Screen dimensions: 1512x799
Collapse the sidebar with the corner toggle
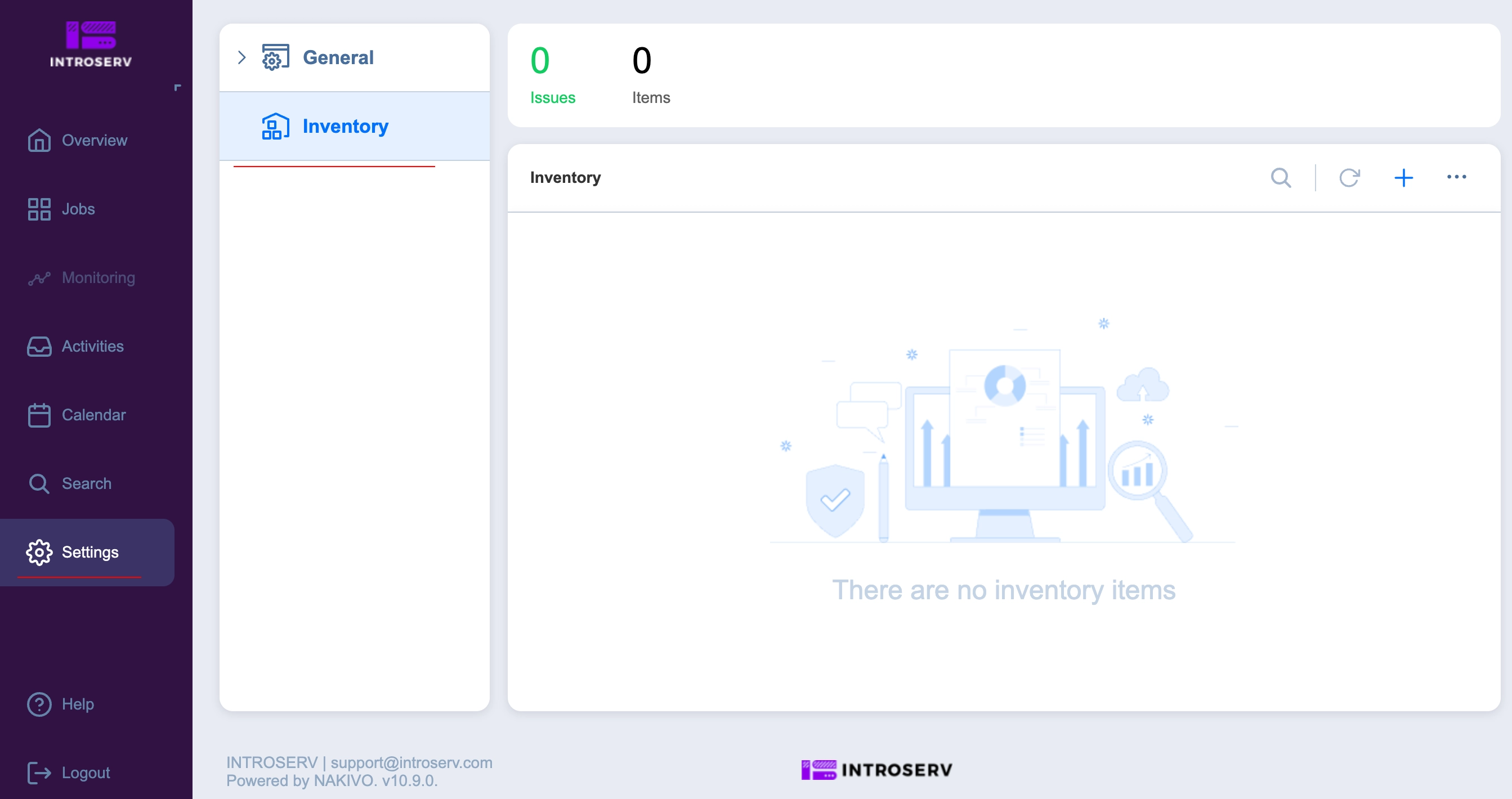(x=177, y=87)
